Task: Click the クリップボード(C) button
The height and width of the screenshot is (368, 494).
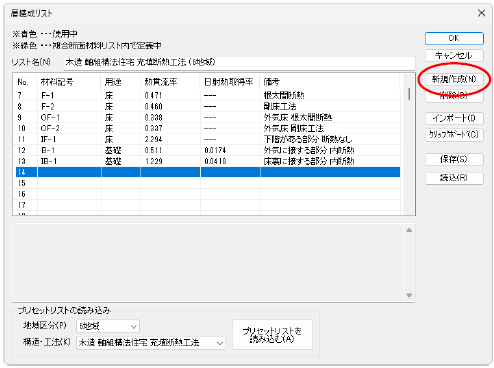Action: (x=454, y=134)
